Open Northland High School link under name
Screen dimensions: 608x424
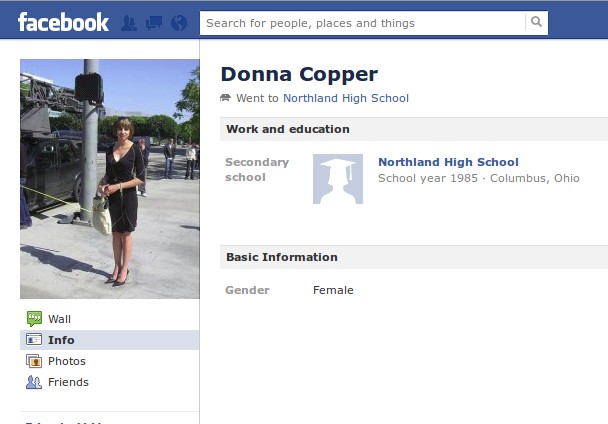(345, 98)
